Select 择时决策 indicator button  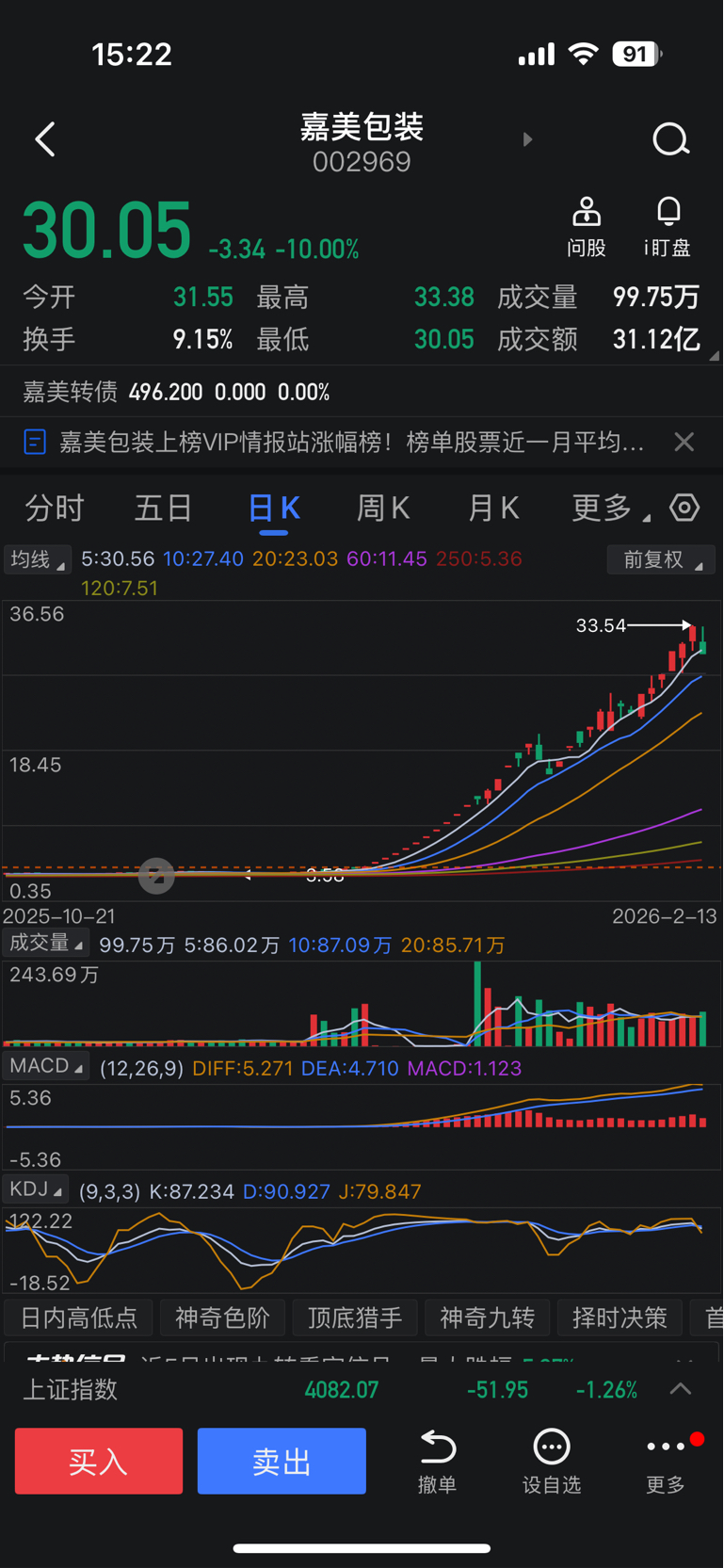click(620, 1317)
